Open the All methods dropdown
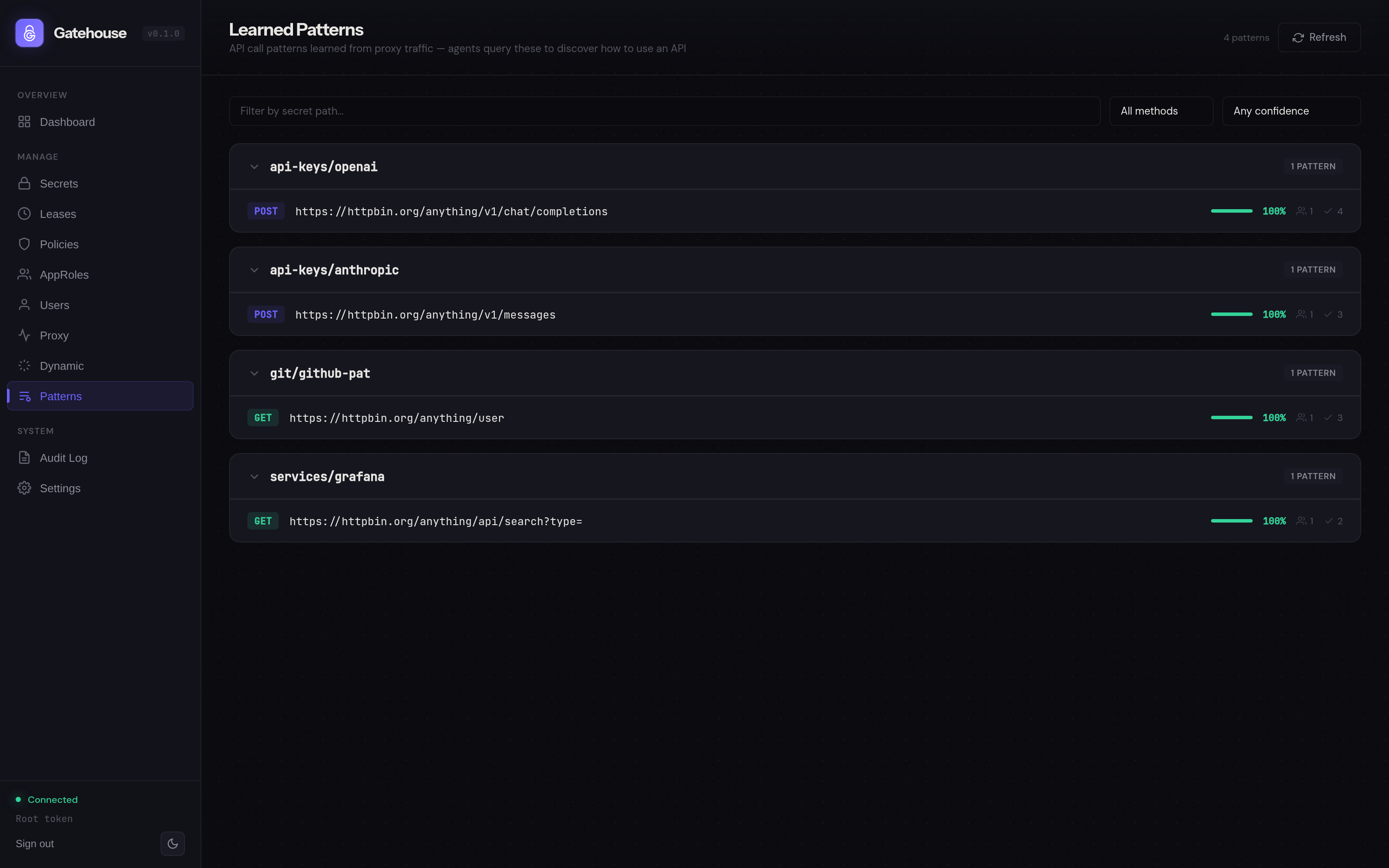Screen dimensions: 1389x868 1161,112
